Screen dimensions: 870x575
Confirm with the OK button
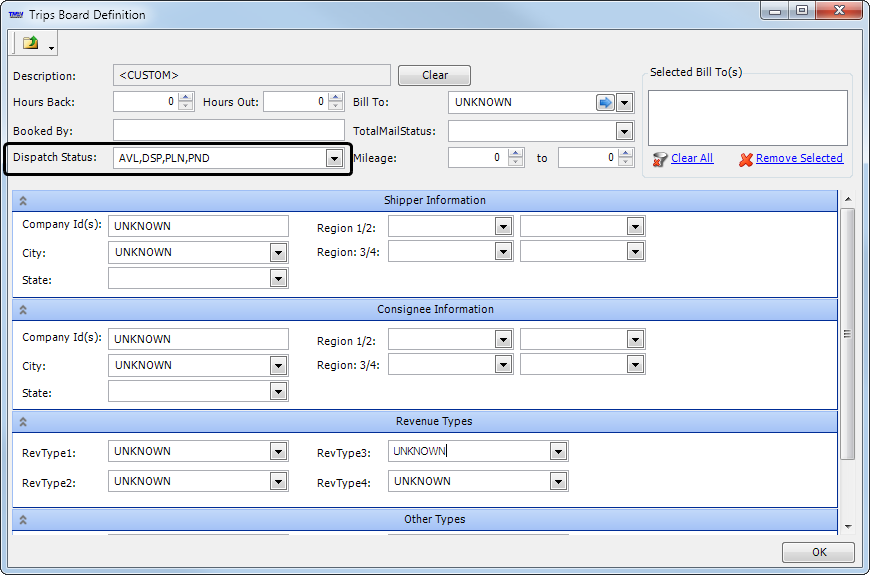click(818, 552)
